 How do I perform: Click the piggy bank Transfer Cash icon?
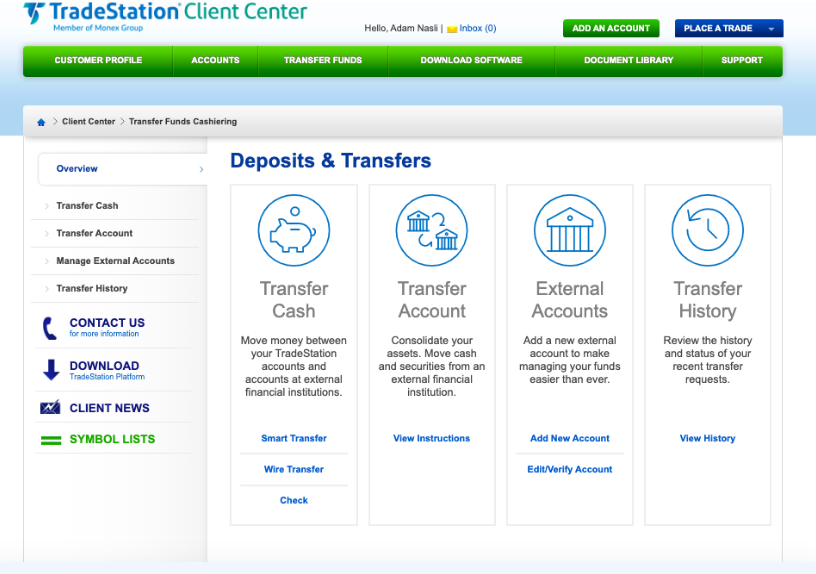[x=293, y=230]
